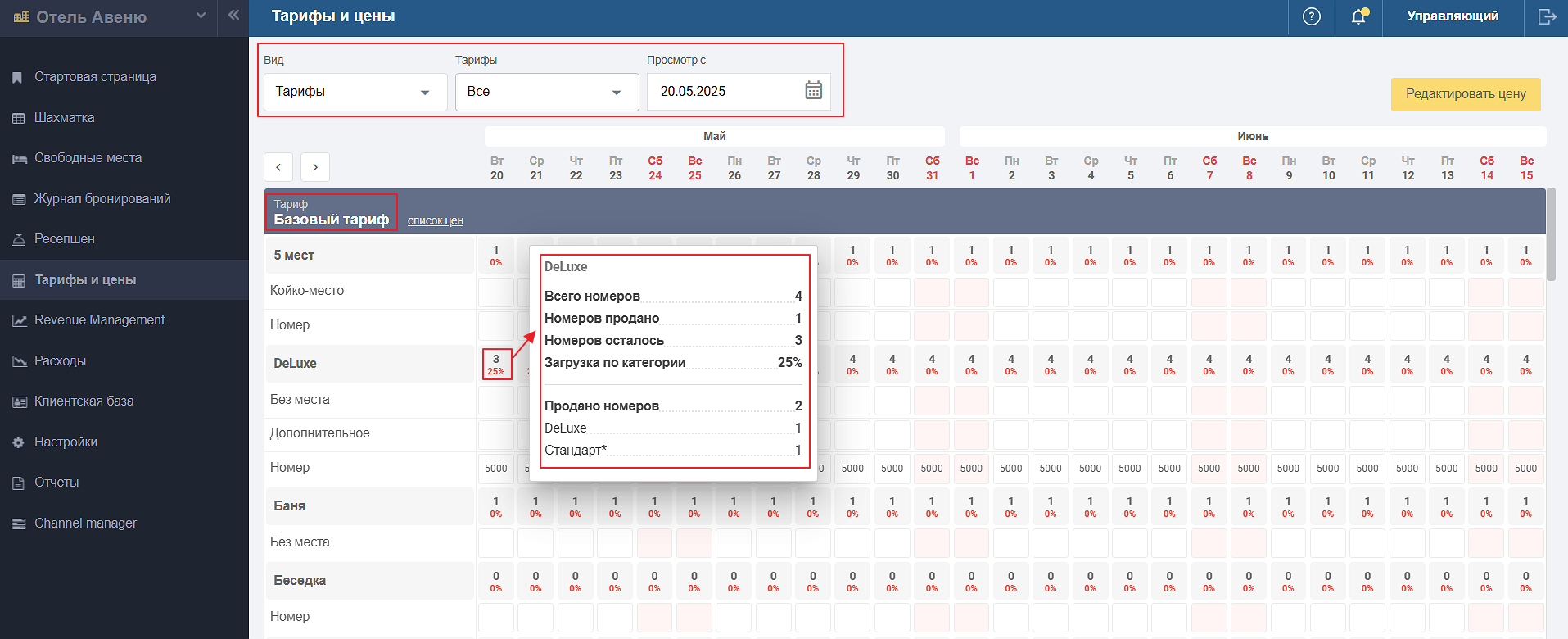
Task: Click Всего номеров line in DeLuxe popup
Action: coord(673,297)
